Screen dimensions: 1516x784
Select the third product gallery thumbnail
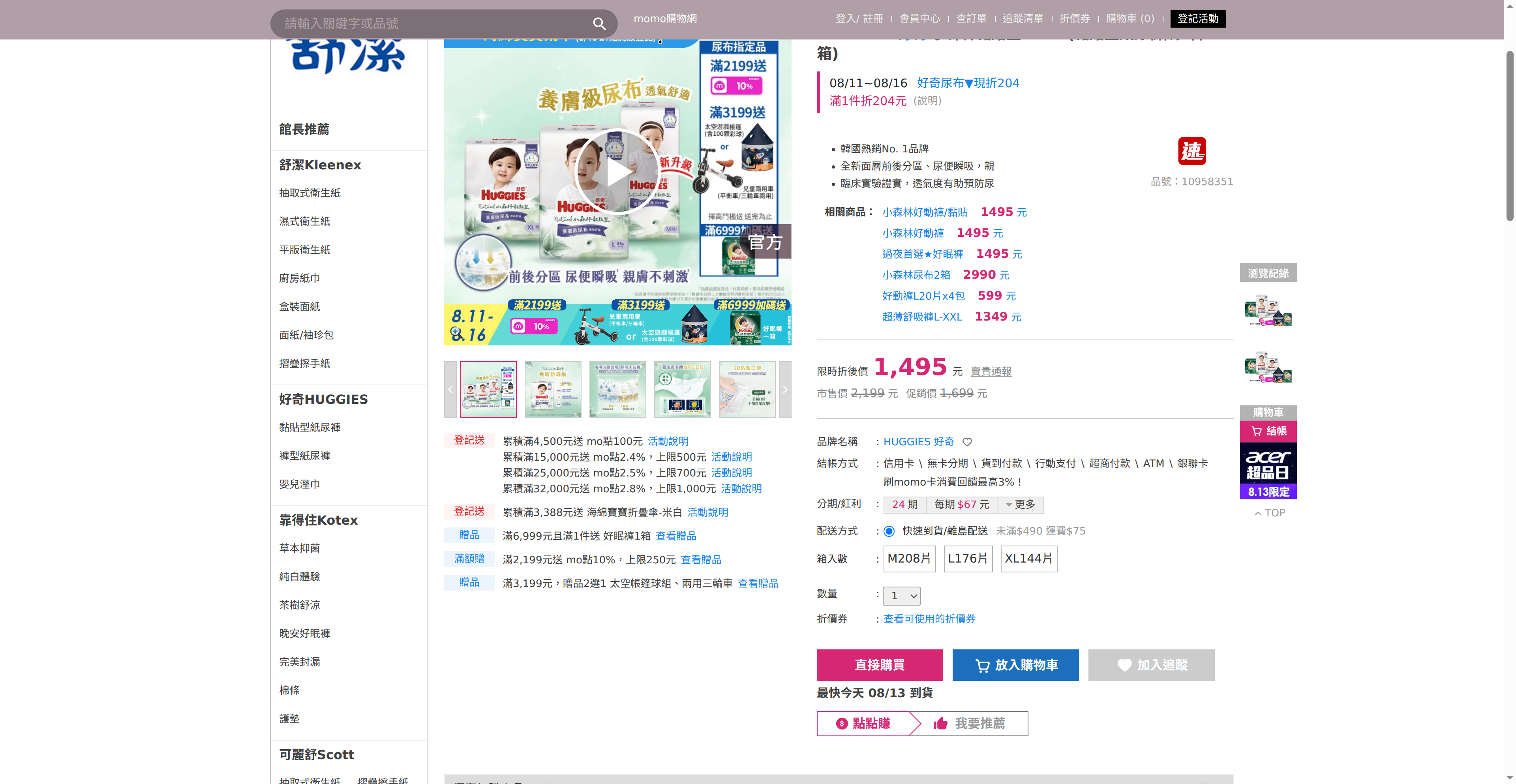pyautogui.click(x=618, y=390)
